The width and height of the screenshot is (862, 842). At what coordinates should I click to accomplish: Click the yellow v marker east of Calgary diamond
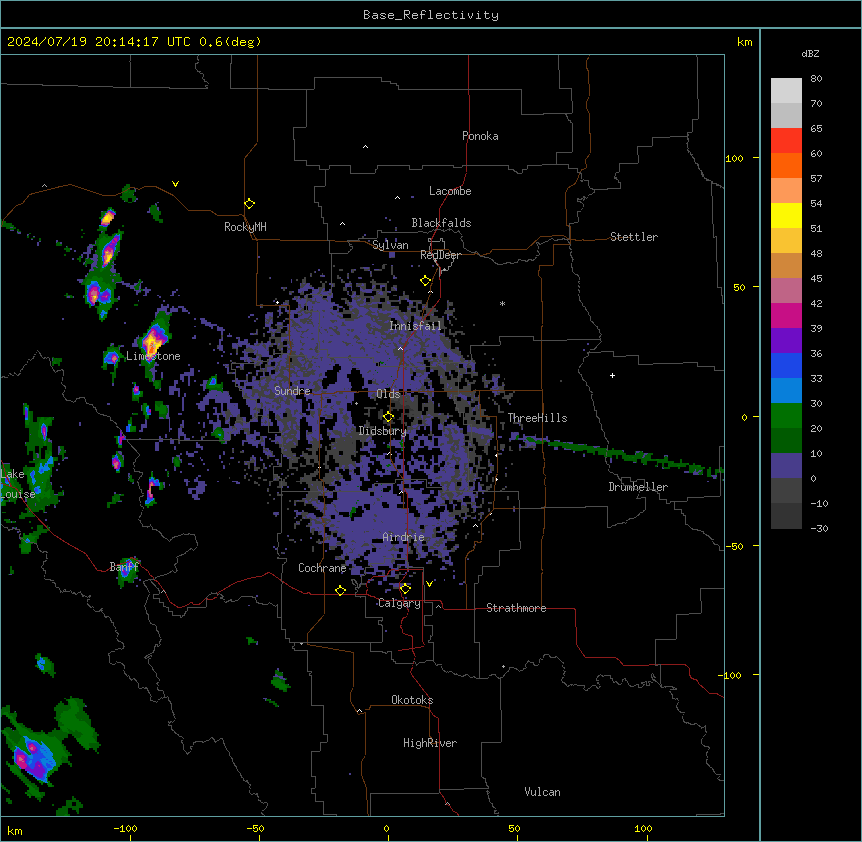click(x=429, y=583)
